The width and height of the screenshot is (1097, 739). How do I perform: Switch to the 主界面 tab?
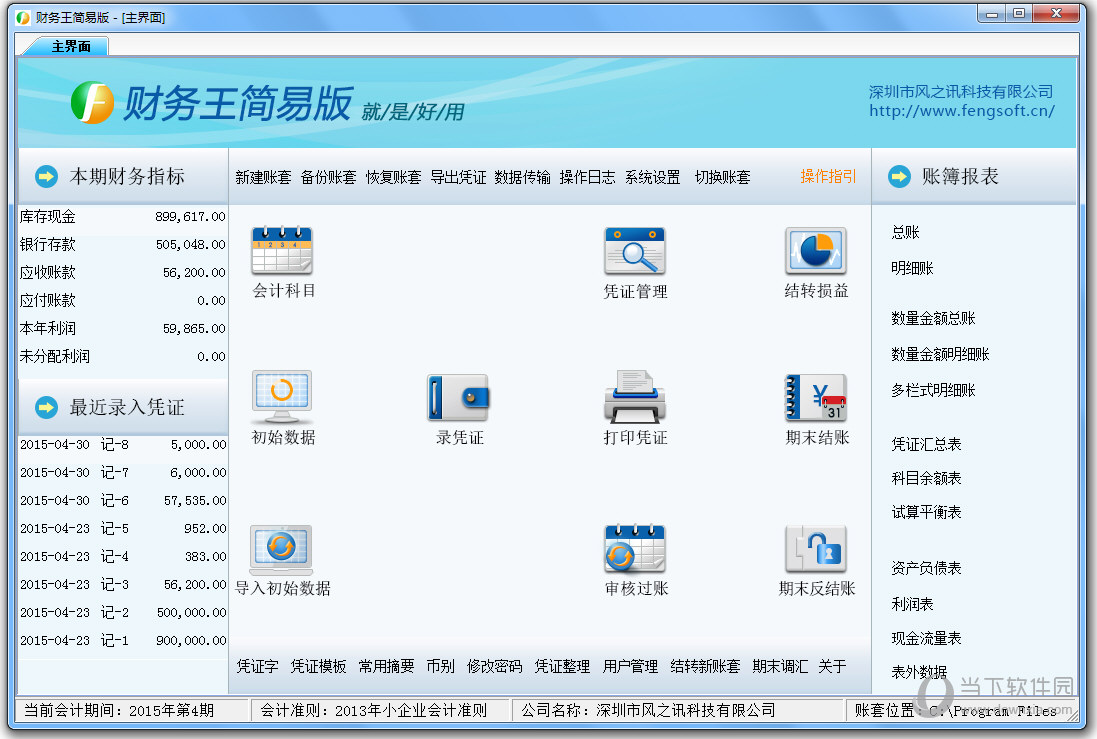pos(70,46)
